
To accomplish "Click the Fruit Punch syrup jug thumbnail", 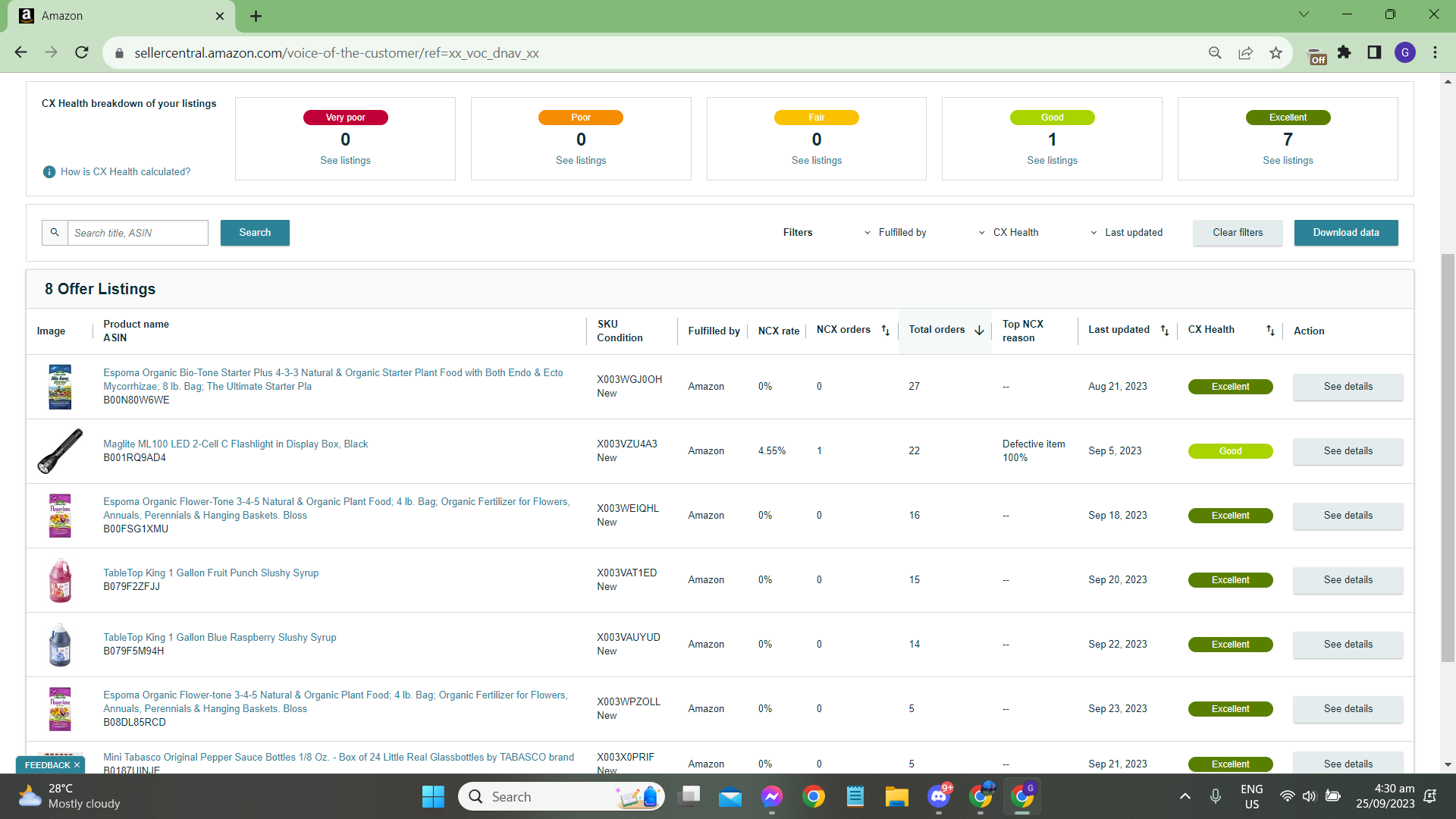I will [x=60, y=580].
